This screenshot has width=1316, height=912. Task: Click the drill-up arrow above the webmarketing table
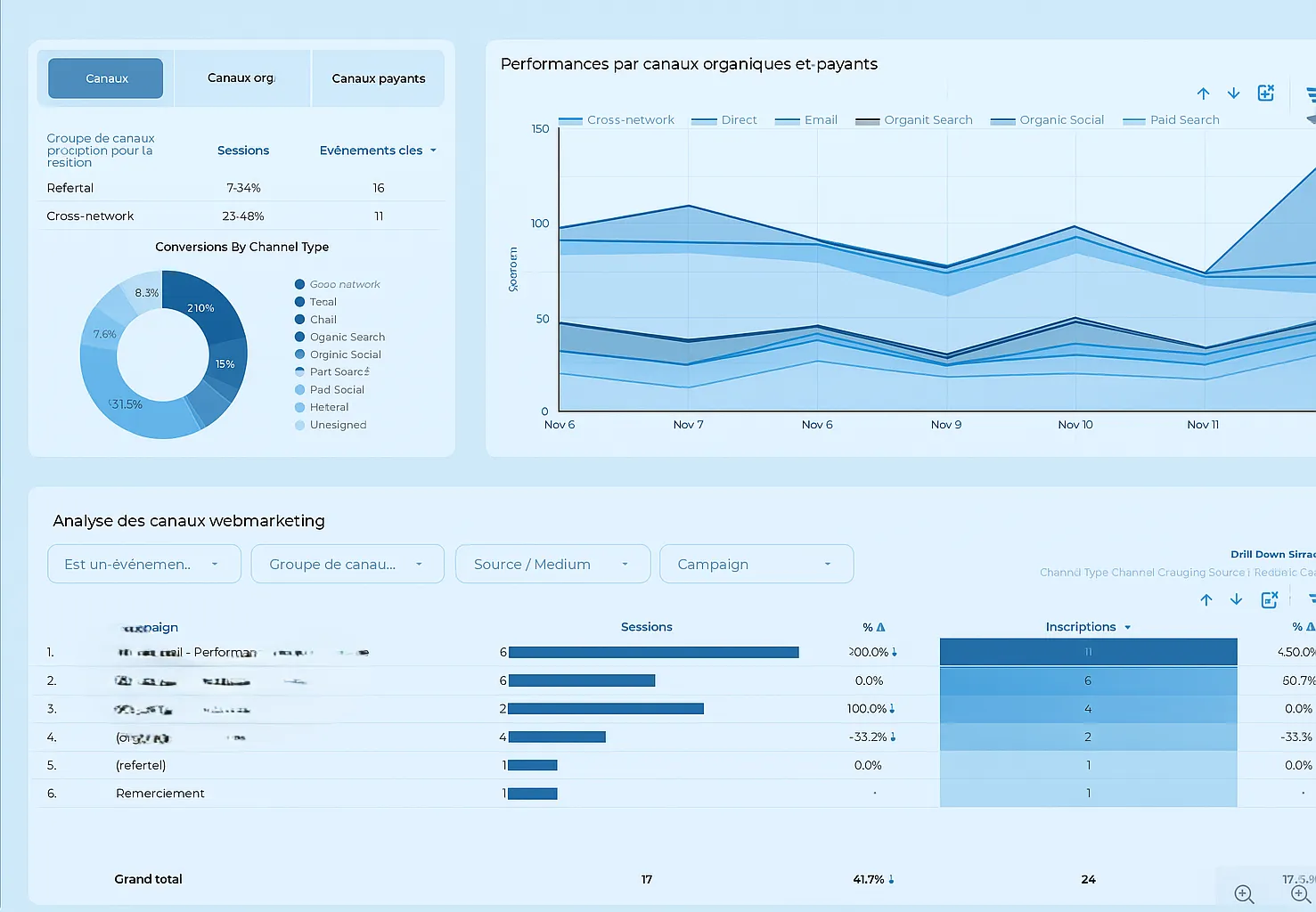(1206, 599)
